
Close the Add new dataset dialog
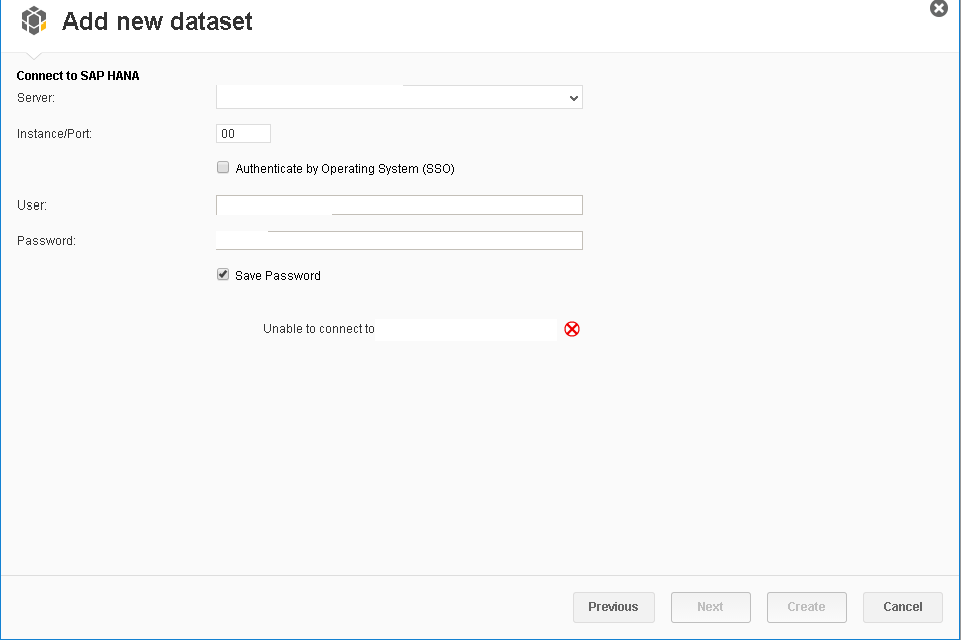938,9
